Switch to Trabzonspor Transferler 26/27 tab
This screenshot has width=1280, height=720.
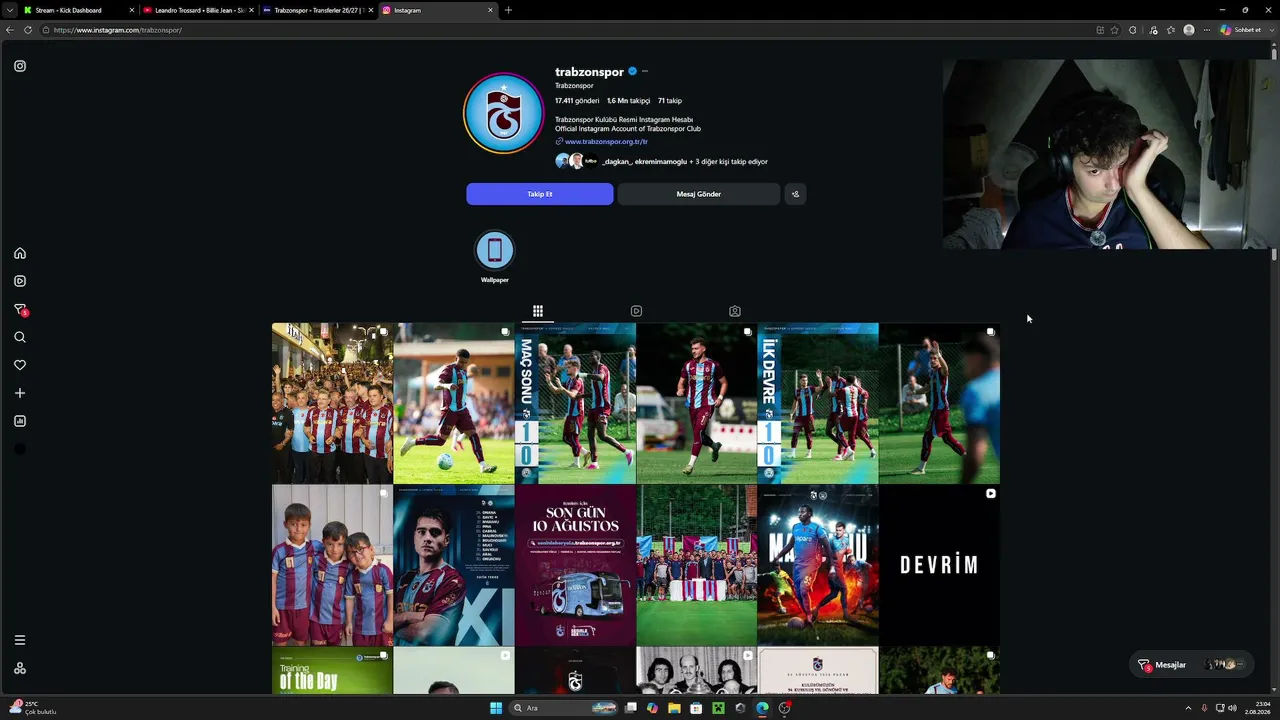[x=318, y=10]
